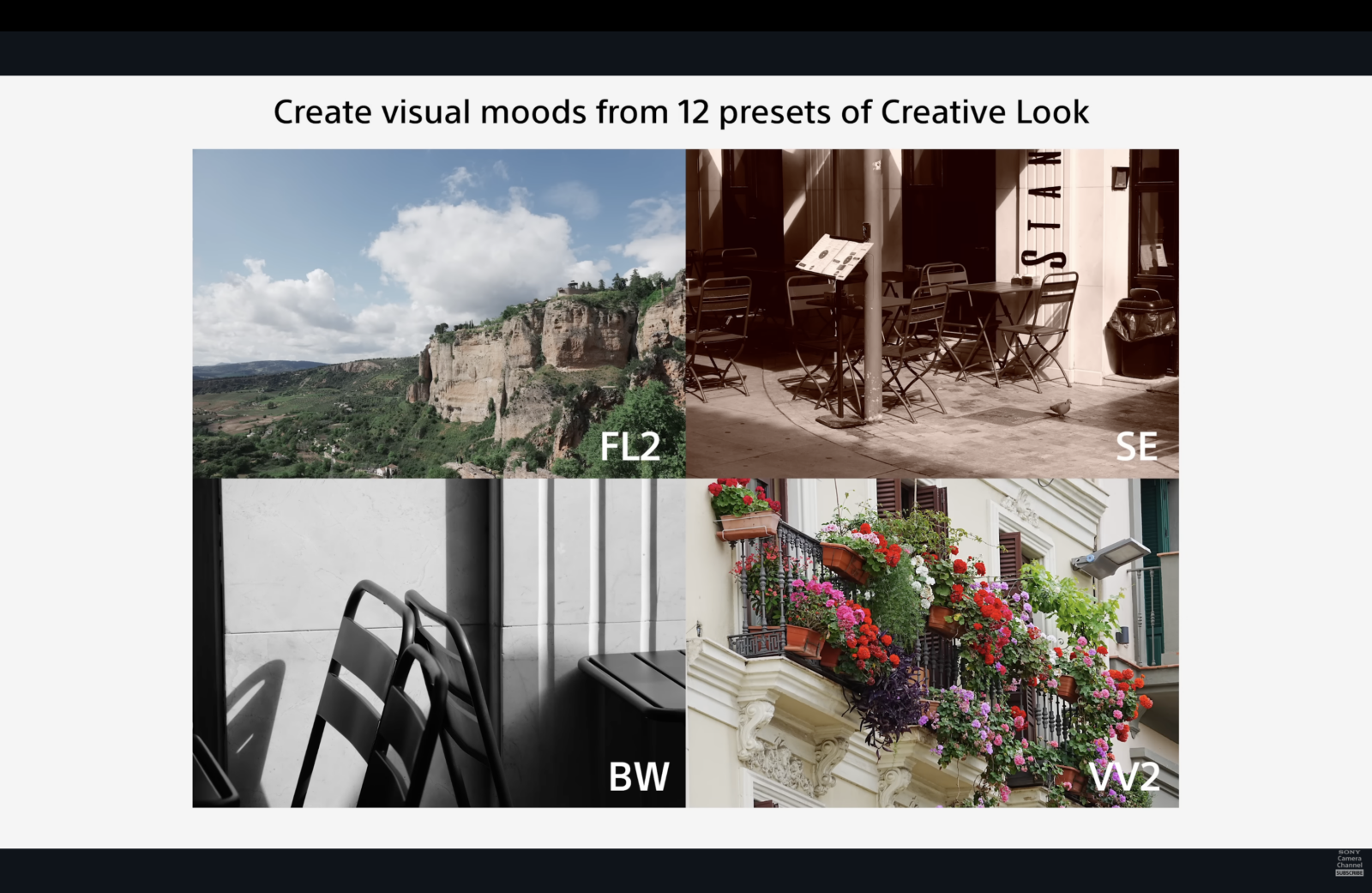Select the black and white chairs sample image

point(439,643)
